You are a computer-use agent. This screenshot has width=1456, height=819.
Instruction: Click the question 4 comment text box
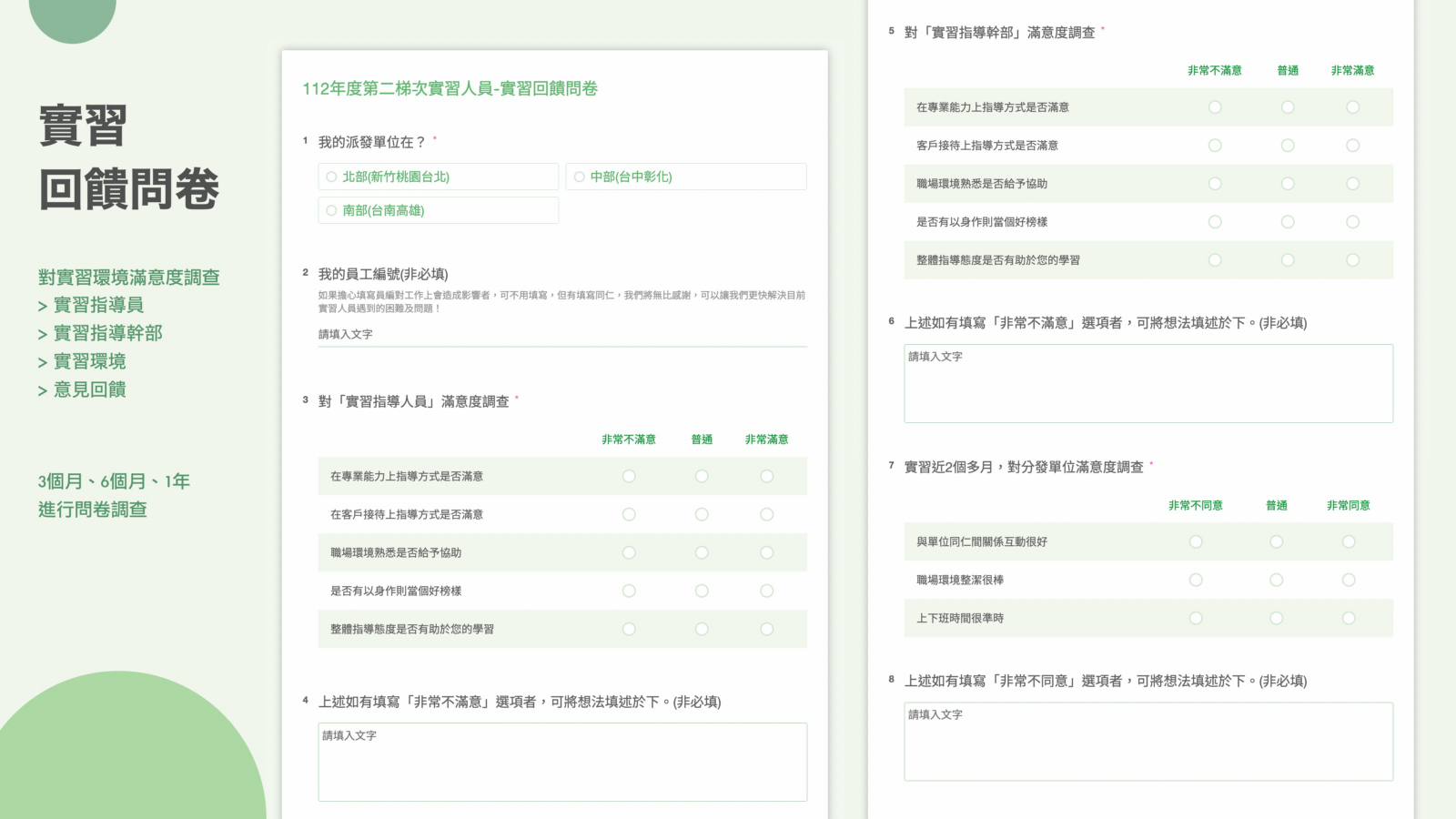click(x=561, y=762)
